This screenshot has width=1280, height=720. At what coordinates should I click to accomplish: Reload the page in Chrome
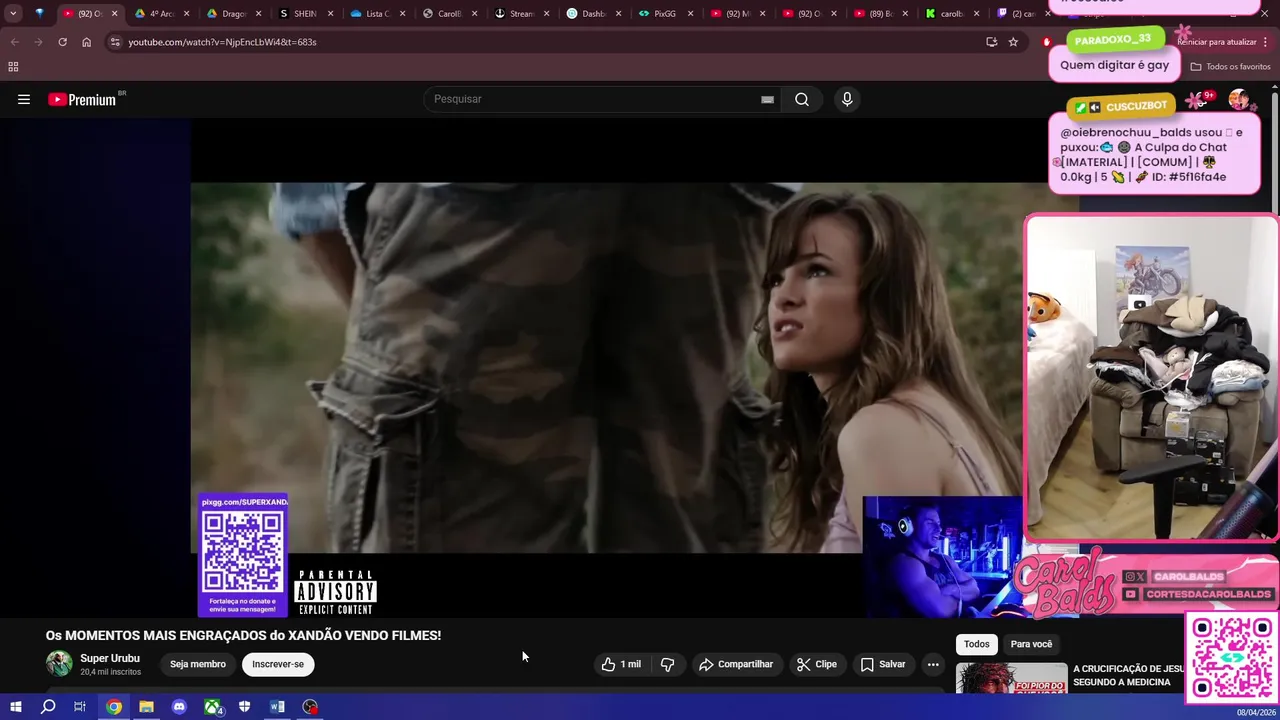[62, 42]
